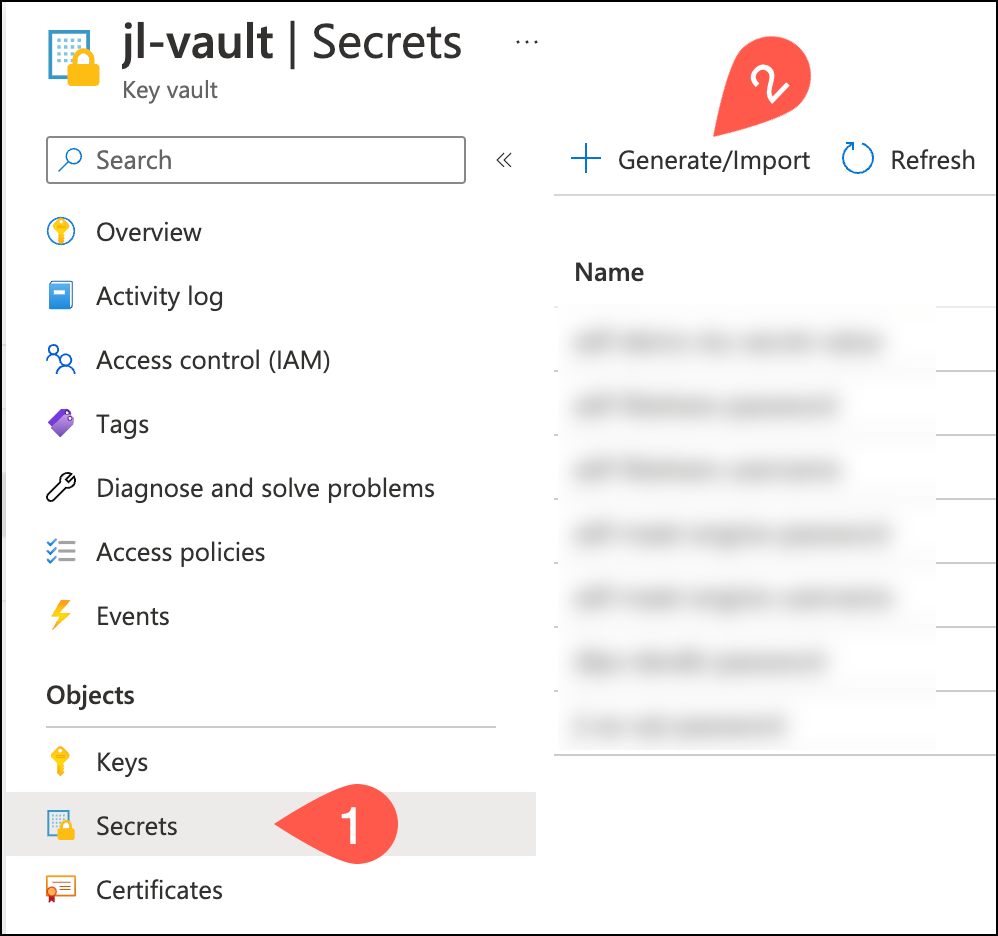
Task: Click the Events lightning bolt icon
Action: click(61, 616)
